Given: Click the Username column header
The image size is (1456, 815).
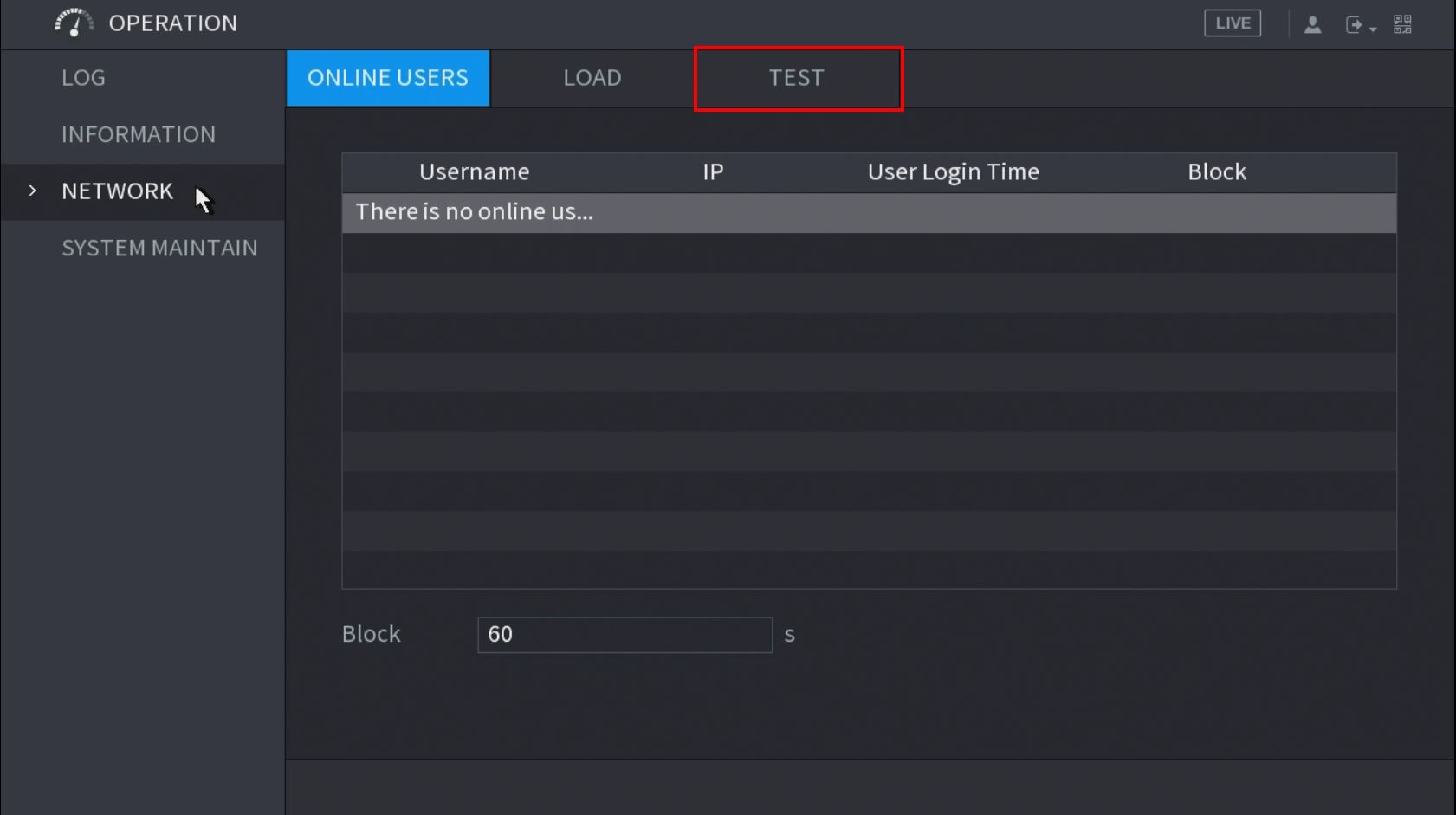Looking at the screenshot, I should 474,172.
